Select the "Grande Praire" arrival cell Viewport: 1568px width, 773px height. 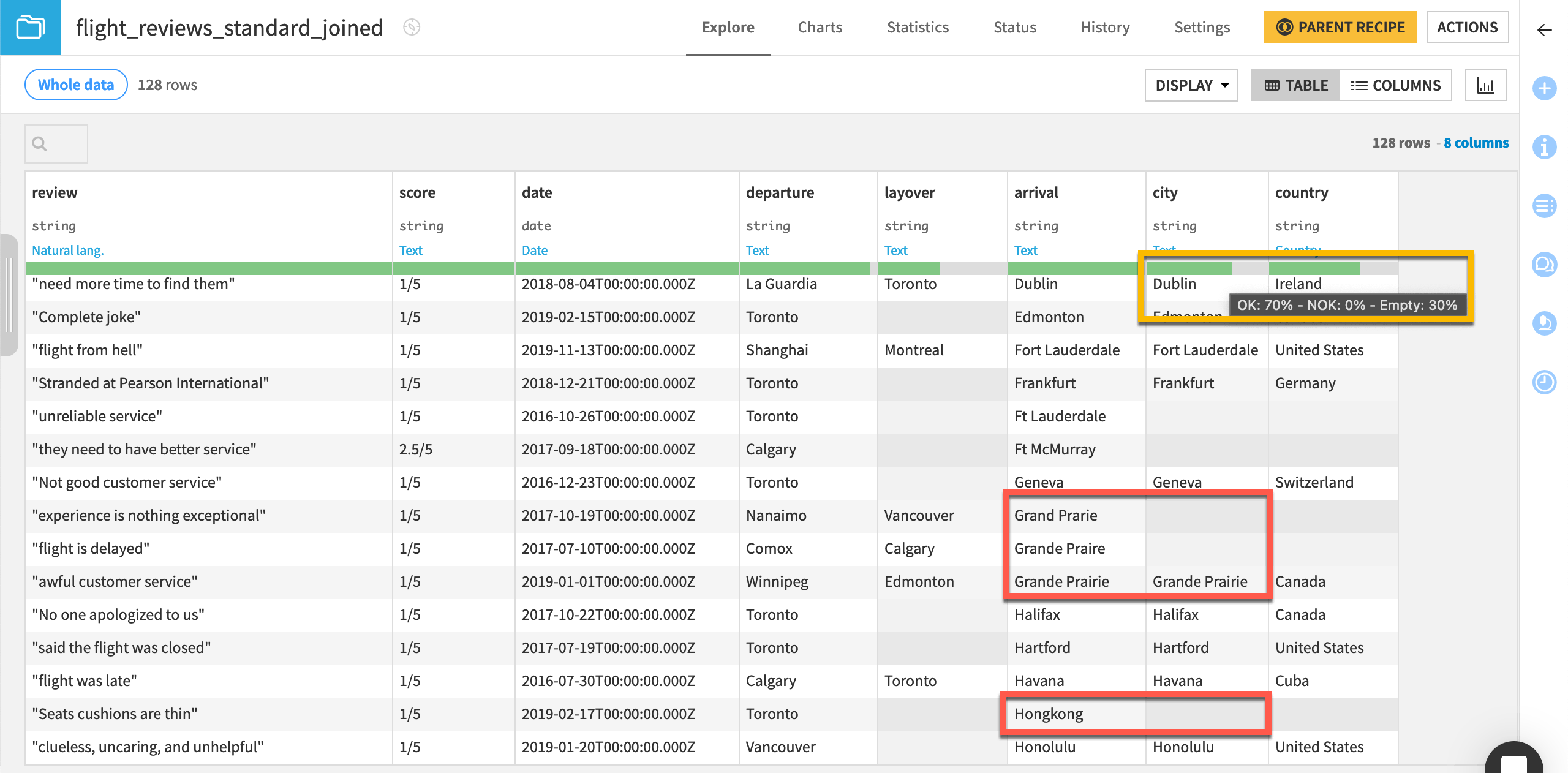(x=1076, y=548)
